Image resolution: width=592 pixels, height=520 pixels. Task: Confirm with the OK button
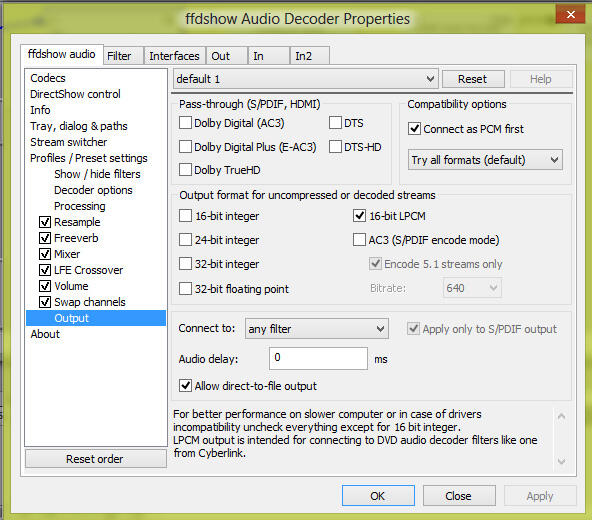[x=378, y=495]
